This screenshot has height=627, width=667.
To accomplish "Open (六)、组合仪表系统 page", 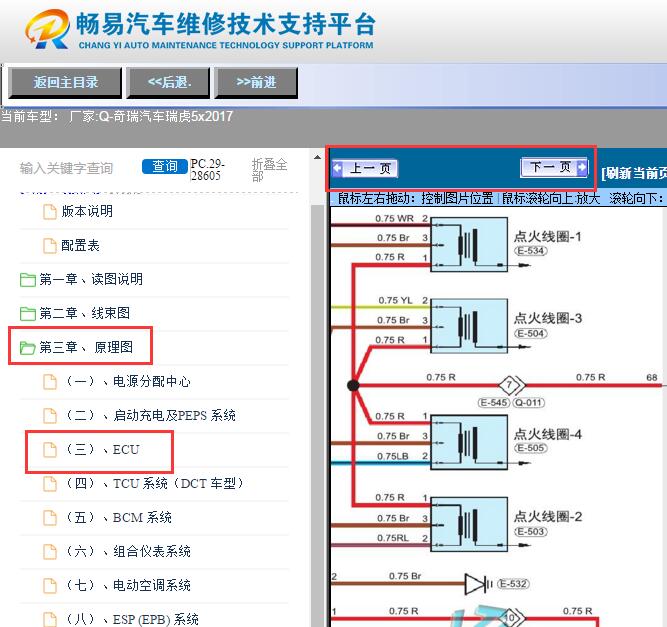I will (127, 551).
